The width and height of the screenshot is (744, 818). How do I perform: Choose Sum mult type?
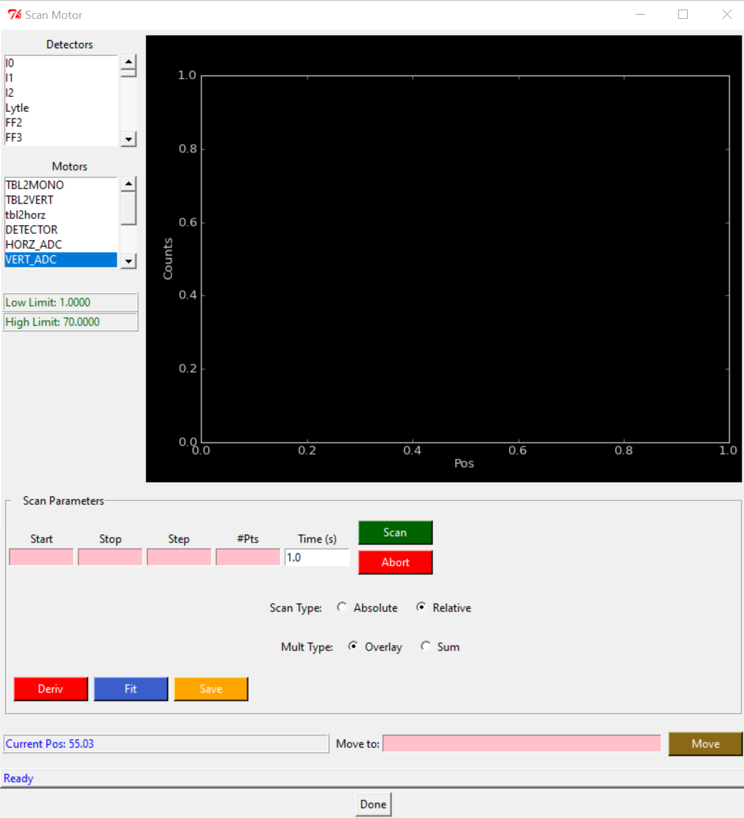[426, 647]
